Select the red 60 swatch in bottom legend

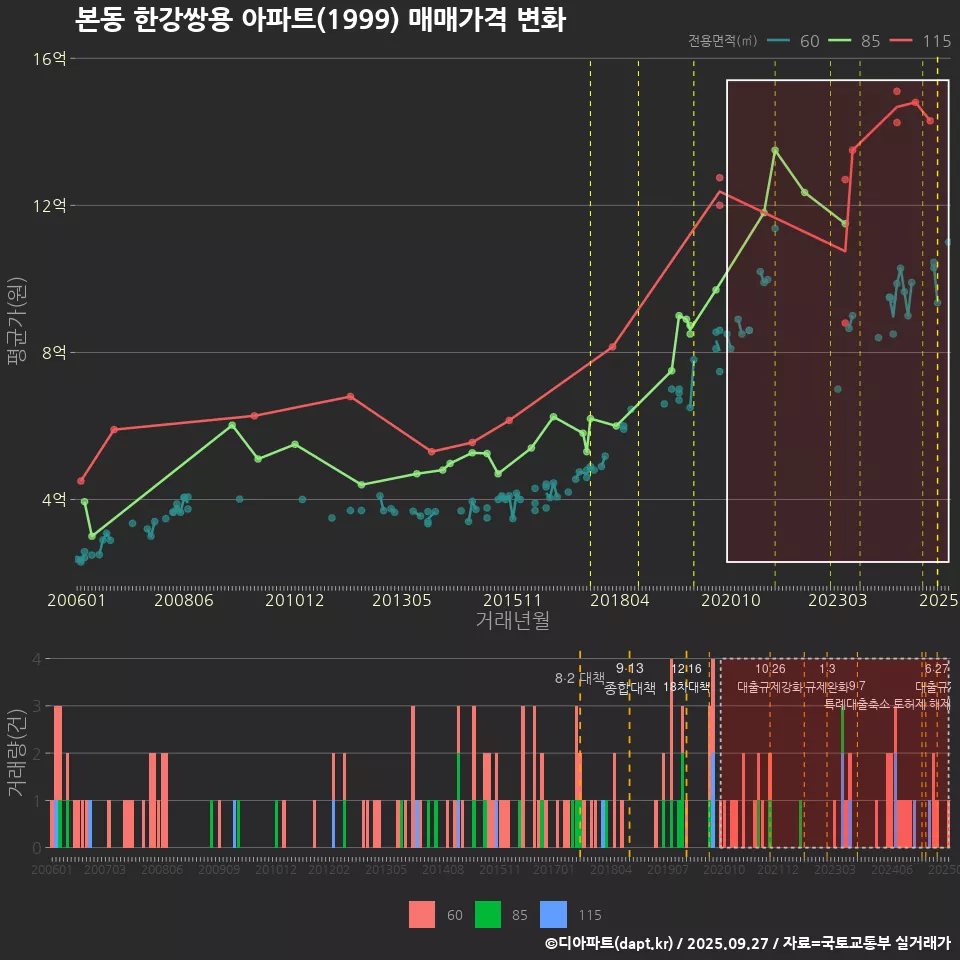point(422,914)
